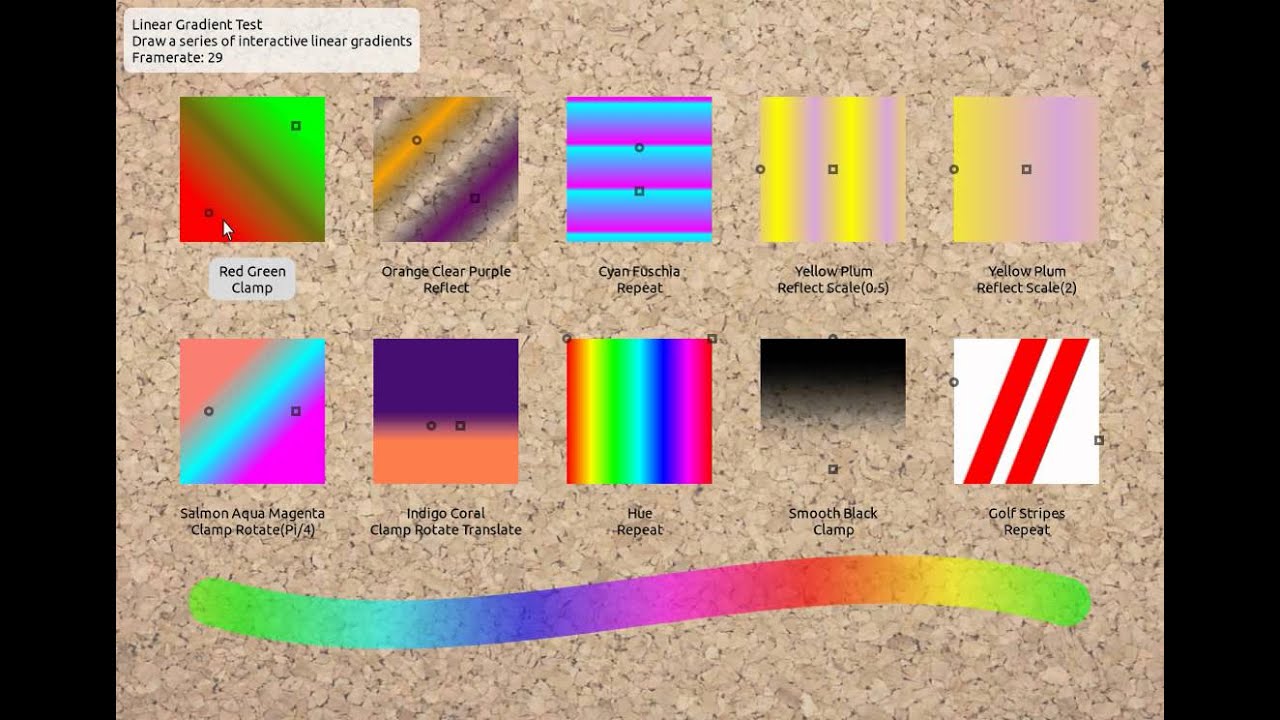Viewport: 1280px width, 720px height.
Task: Click the rainbow gradient brush stroke
Action: [x=640, y=602]
